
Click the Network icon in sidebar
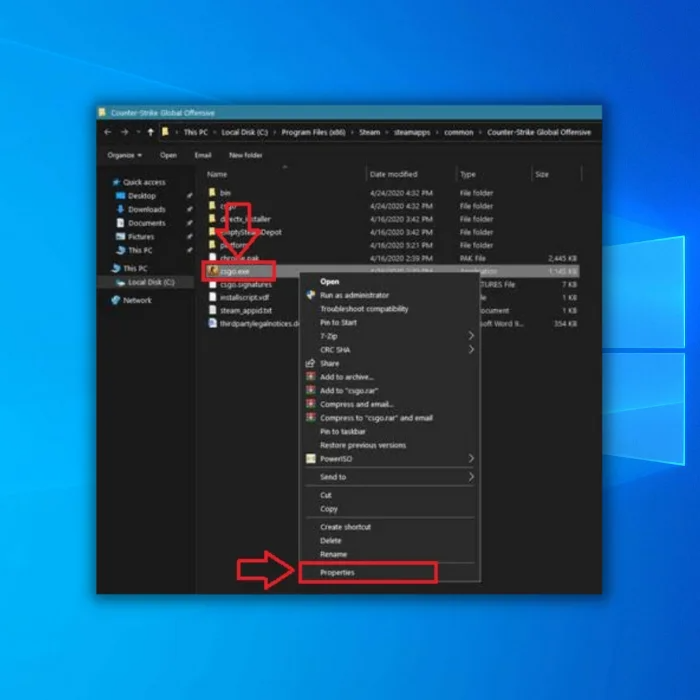116,300
